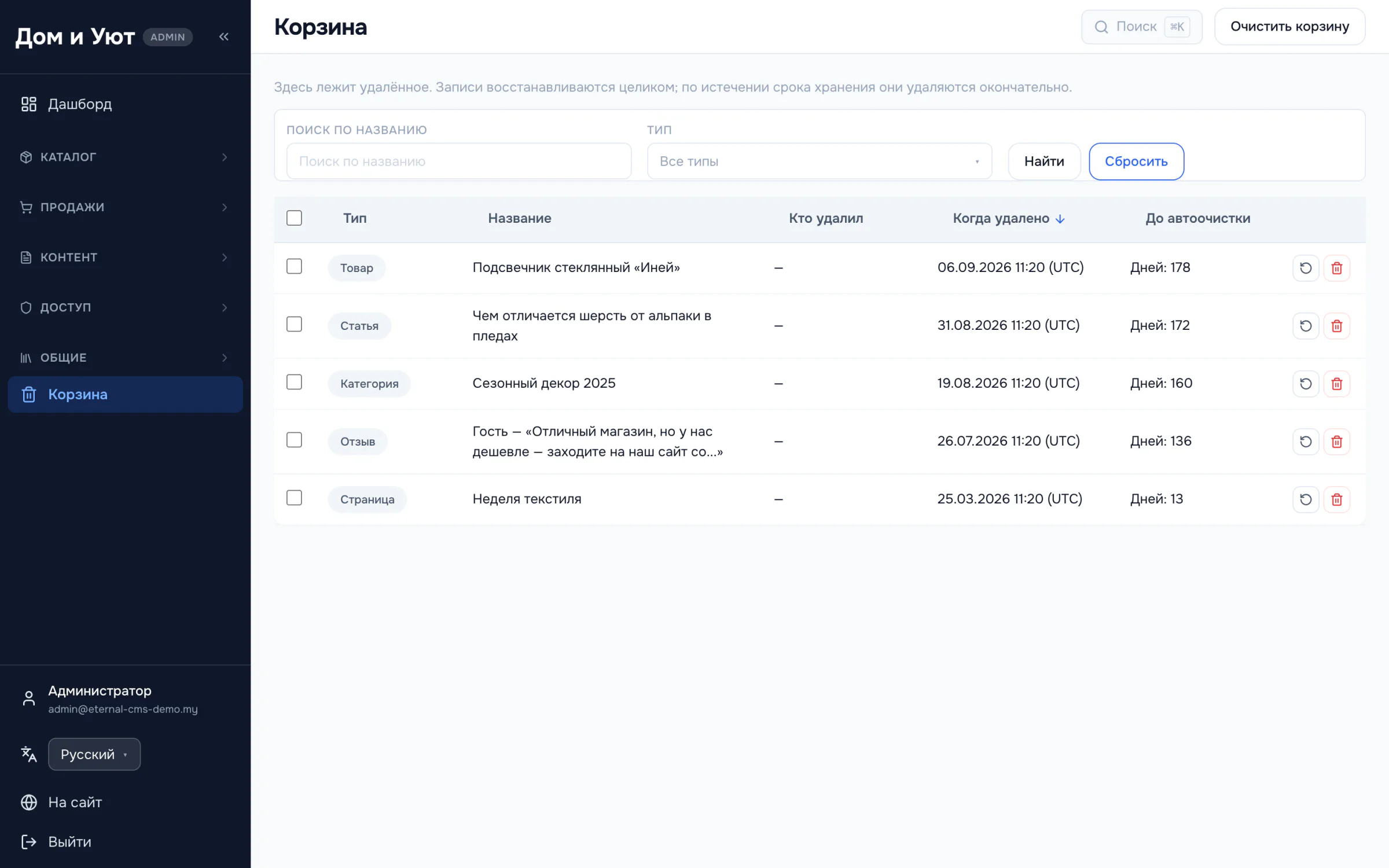1389x868 pixels.
Task: Delete the Отзыв row permanently
Action: pos(1337,442)
